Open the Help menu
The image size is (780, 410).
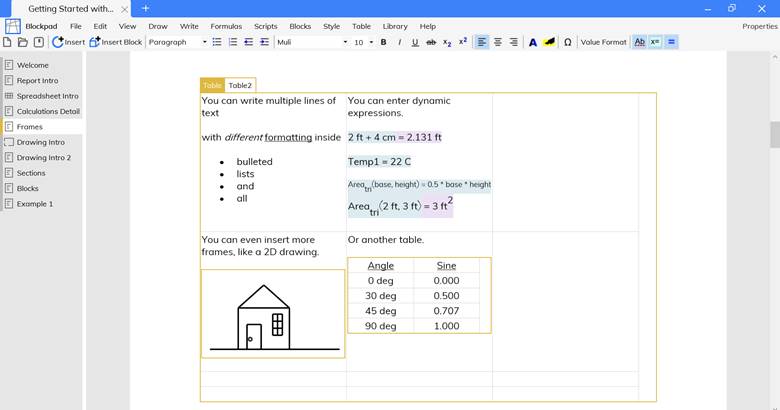(427, 26)
